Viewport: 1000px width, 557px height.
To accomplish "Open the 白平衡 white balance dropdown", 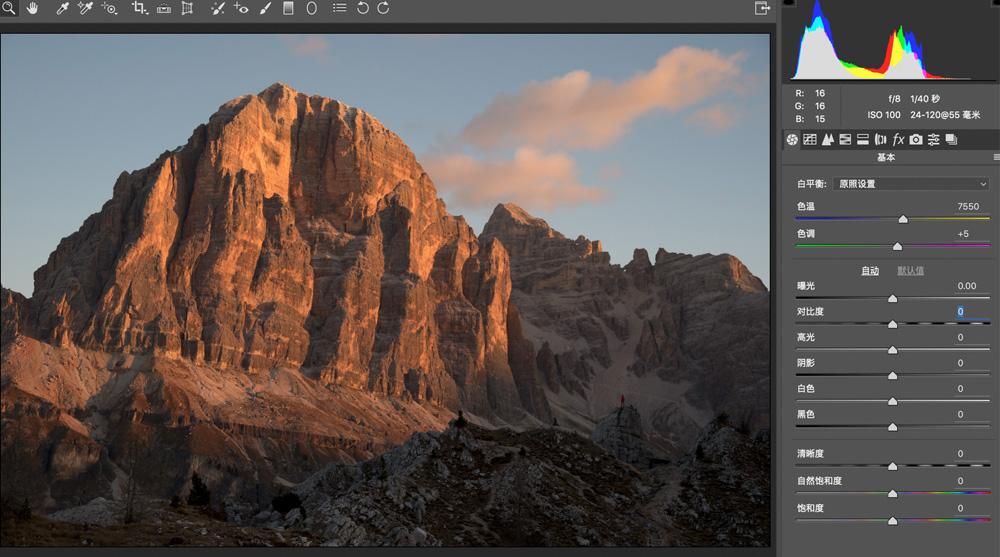I will (911, 184).
